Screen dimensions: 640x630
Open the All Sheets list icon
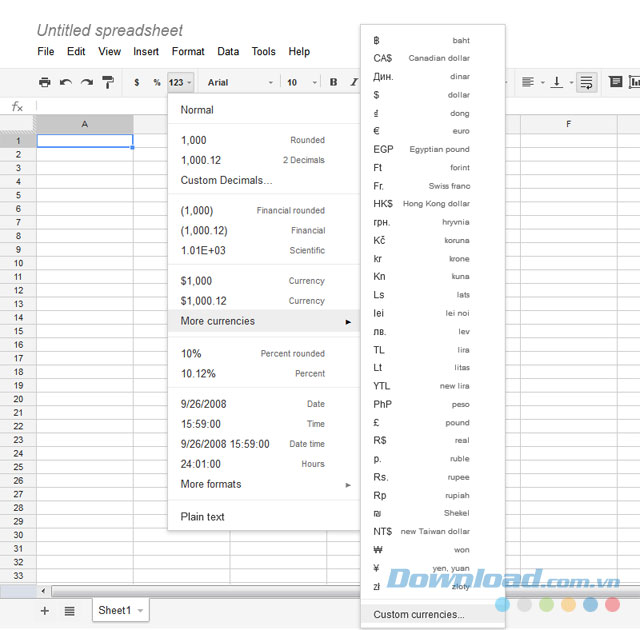point(70,610)
